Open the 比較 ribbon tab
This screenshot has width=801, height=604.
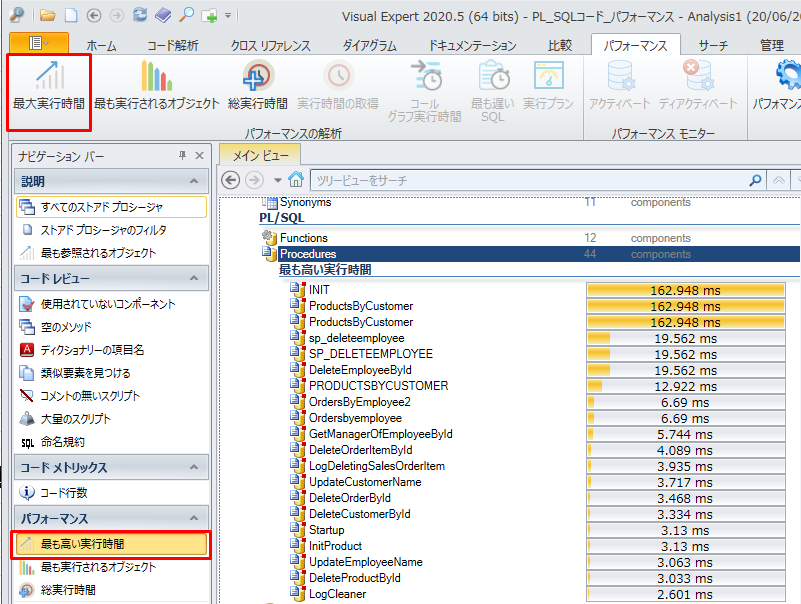(x=560, y=45)
